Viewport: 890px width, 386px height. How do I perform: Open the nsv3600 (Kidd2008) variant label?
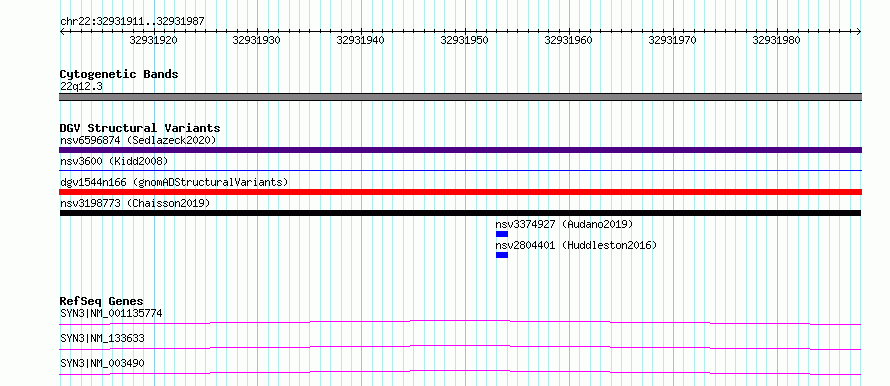(114, 161)
